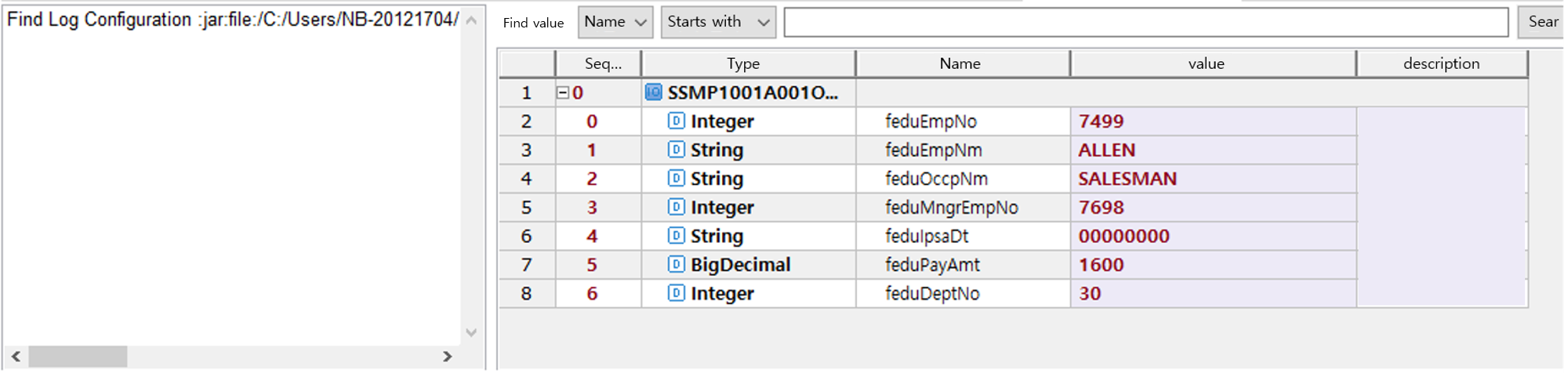Image resolution: width=1568 pixels, height=373 pixels.
Task: Click the BigDecimal data icon for feduPayAmt
Action: click(x=676, y=264)
